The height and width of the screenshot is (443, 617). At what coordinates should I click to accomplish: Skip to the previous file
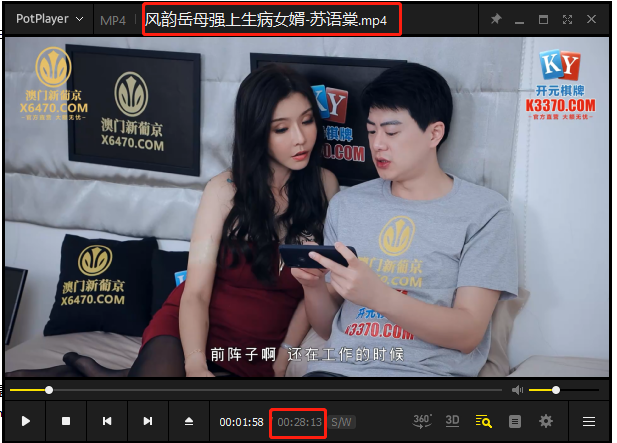107,421
